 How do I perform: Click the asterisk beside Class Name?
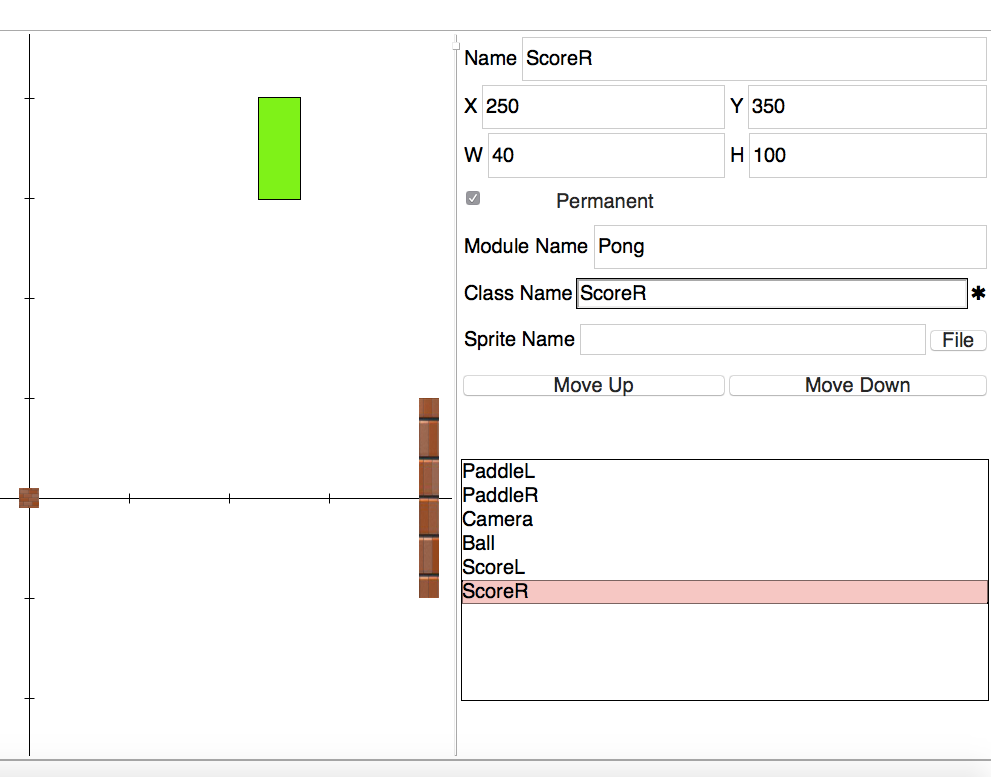click(x=978, y=294)
